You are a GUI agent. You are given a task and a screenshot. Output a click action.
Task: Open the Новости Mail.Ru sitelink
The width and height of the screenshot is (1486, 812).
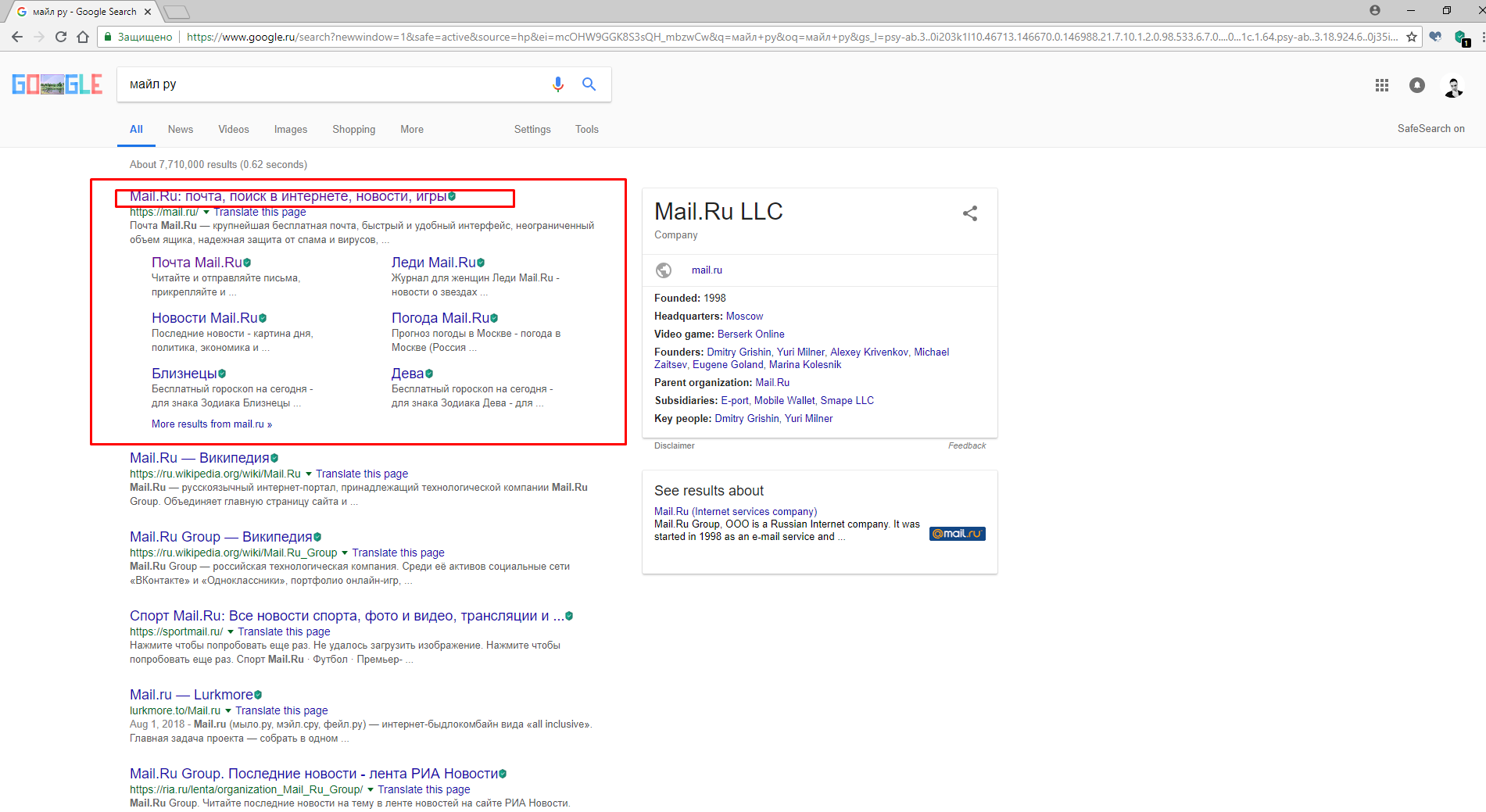(205, 318)
